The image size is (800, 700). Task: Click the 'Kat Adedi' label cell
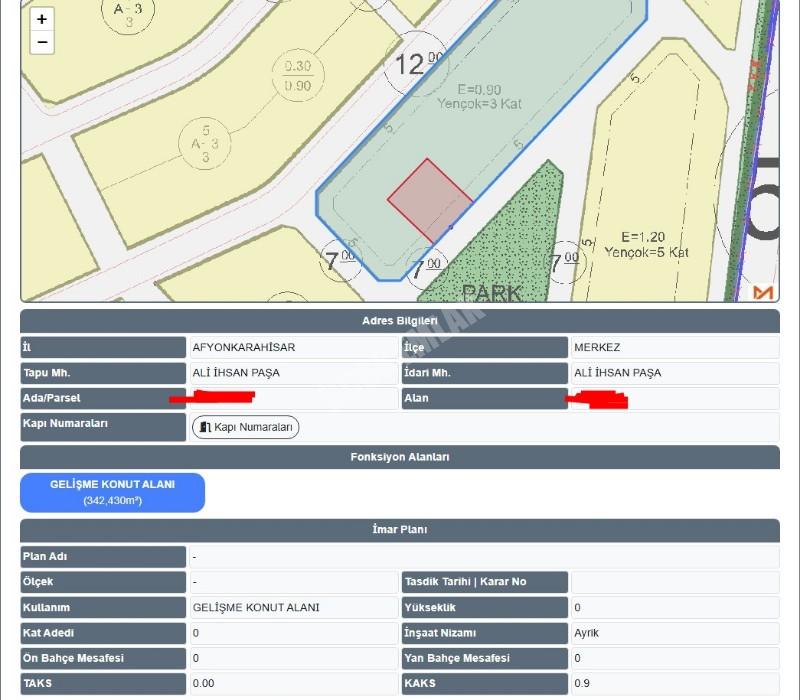pyautogui.click(x=103, y=633)
